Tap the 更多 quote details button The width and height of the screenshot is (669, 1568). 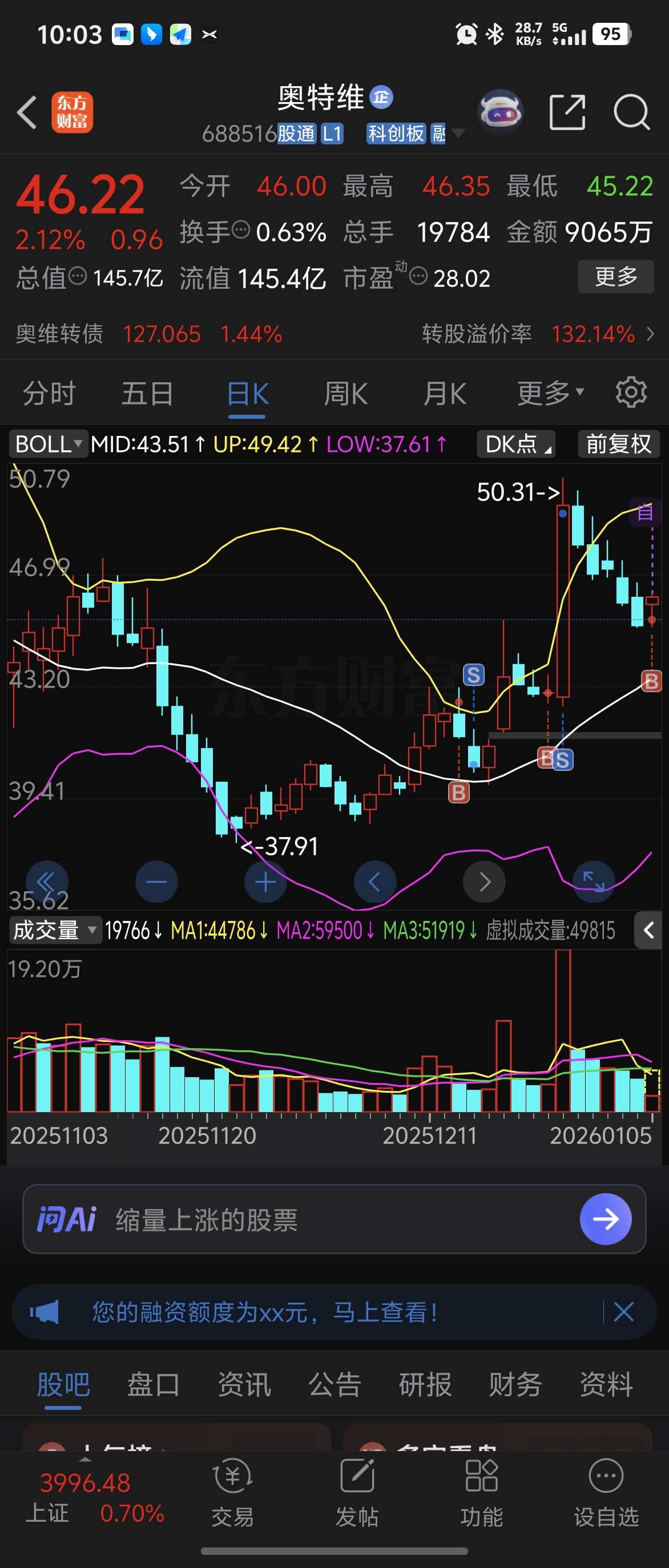point(616,276)
